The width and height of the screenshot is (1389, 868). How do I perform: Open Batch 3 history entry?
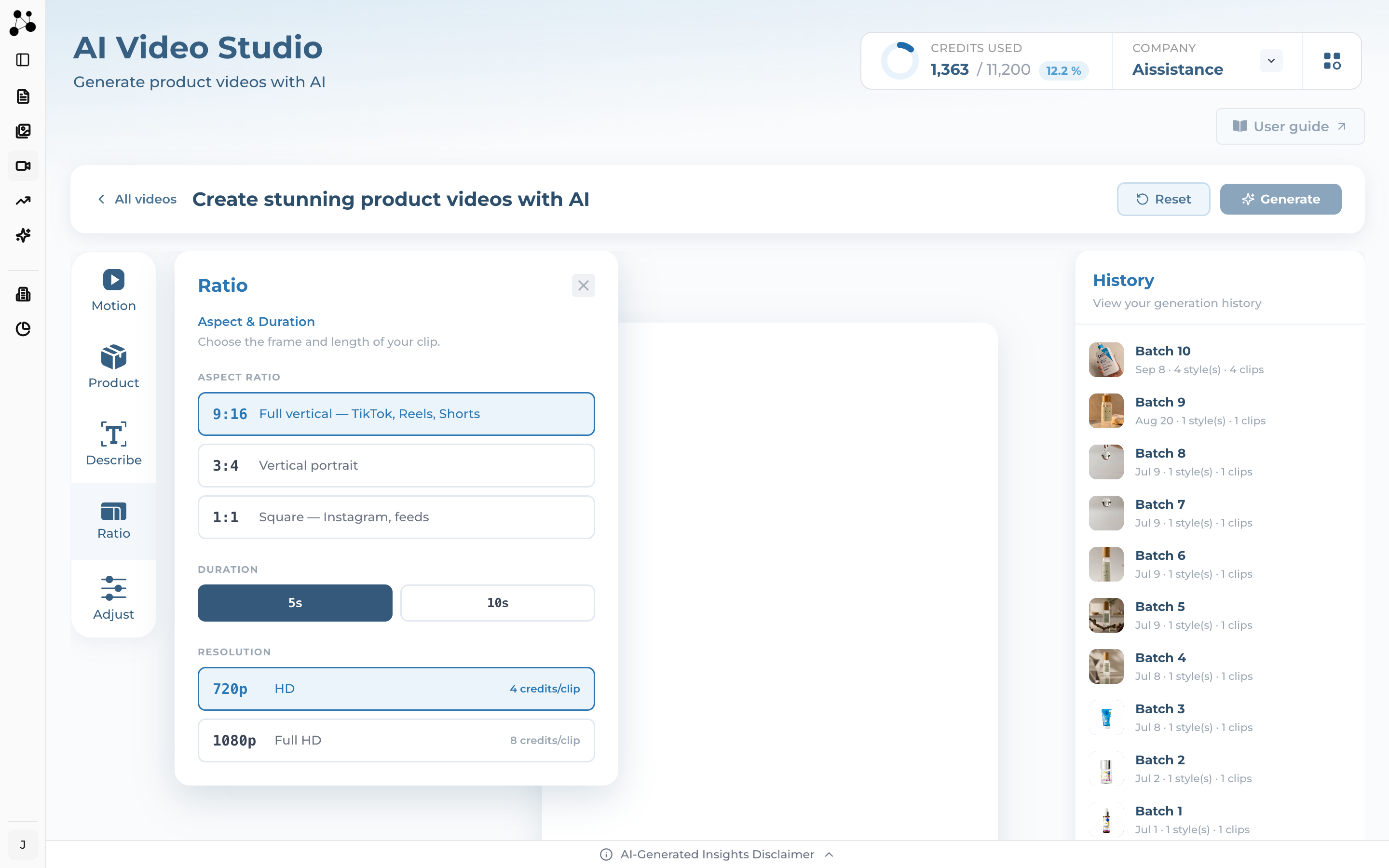point(1220,718)
